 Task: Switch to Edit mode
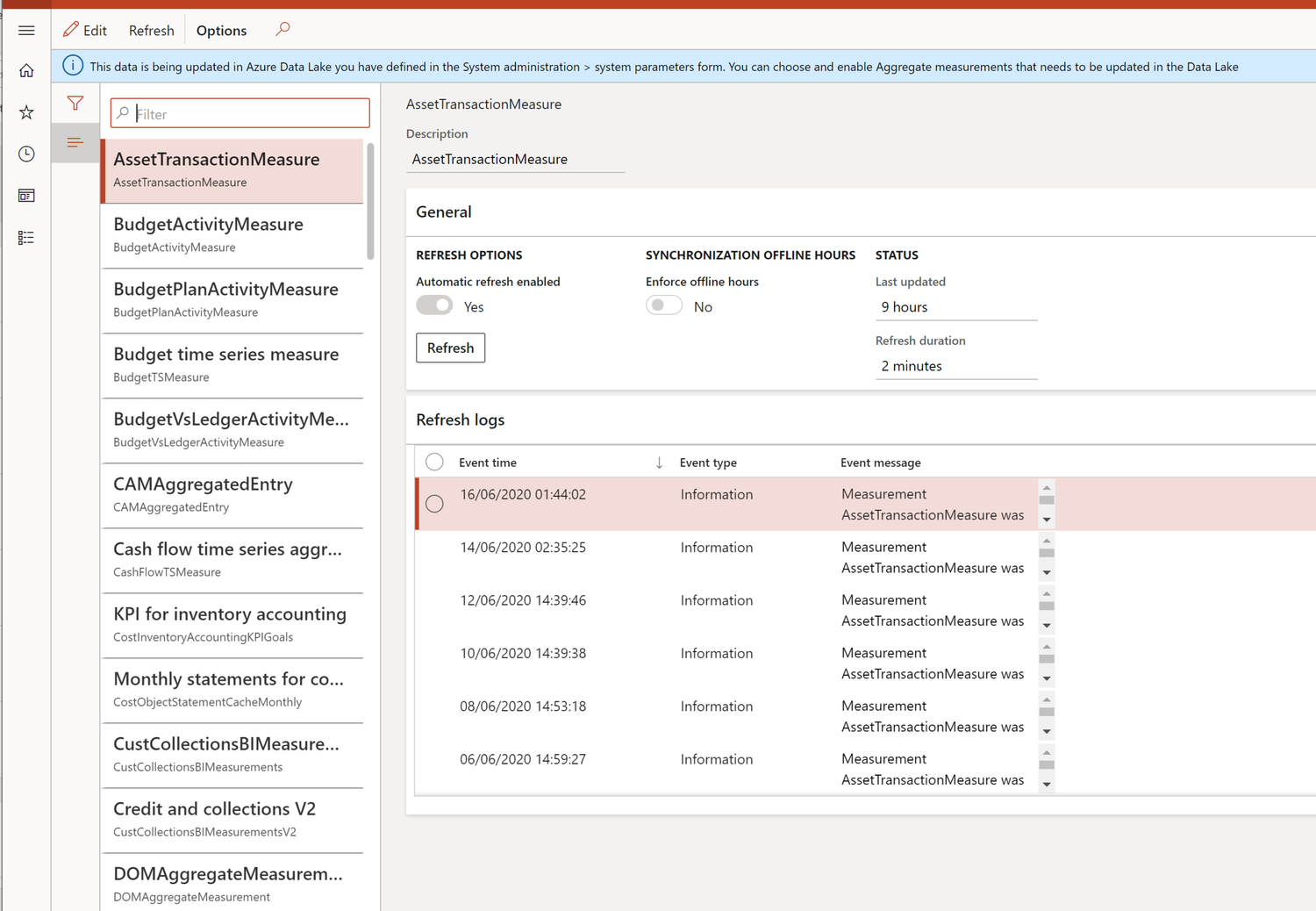(x=85, y=29)
